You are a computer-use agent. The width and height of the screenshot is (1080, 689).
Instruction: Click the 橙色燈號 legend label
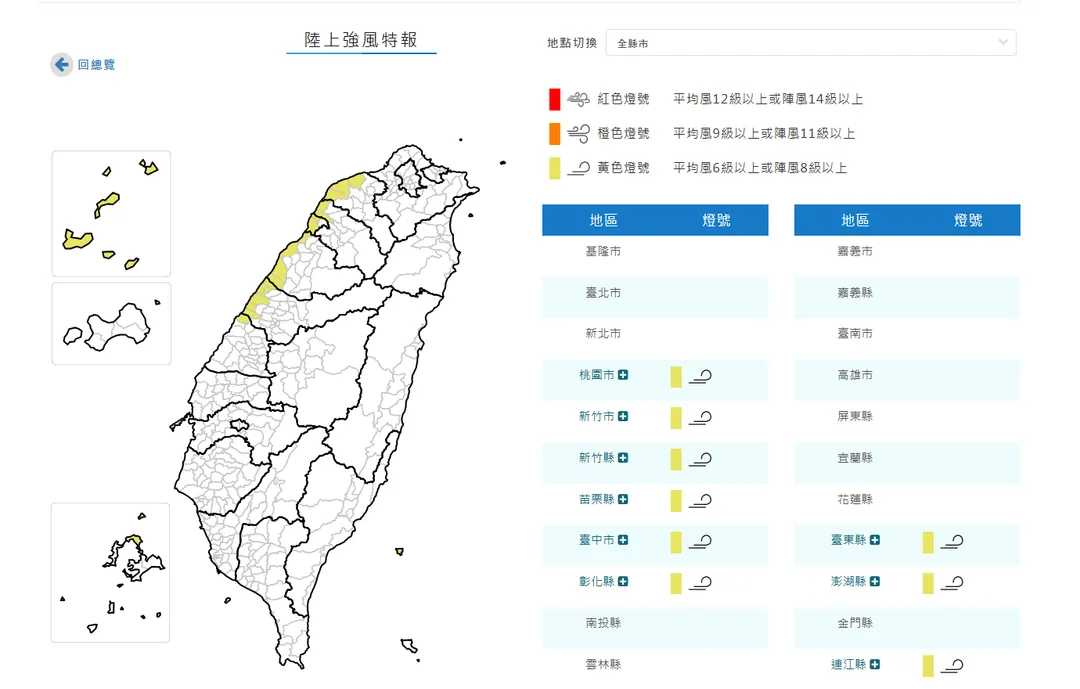(623, 134)
